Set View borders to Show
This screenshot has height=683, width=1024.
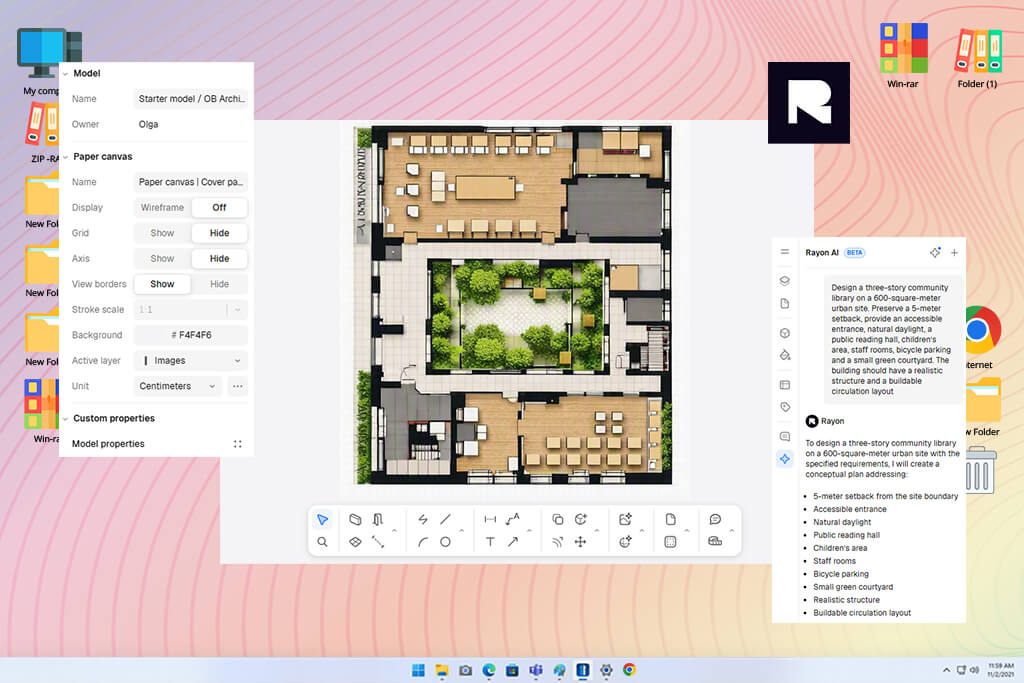click(x=163, y=284)
